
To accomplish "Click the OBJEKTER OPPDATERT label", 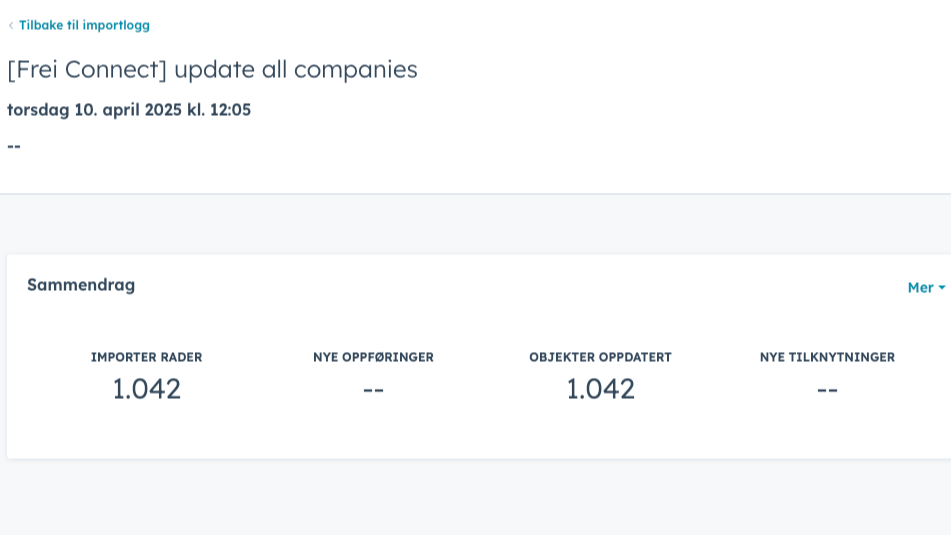I will (x=600, y=357).
